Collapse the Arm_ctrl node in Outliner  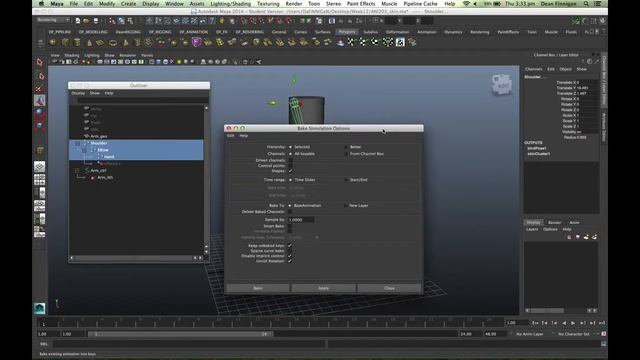coord(77,171)
